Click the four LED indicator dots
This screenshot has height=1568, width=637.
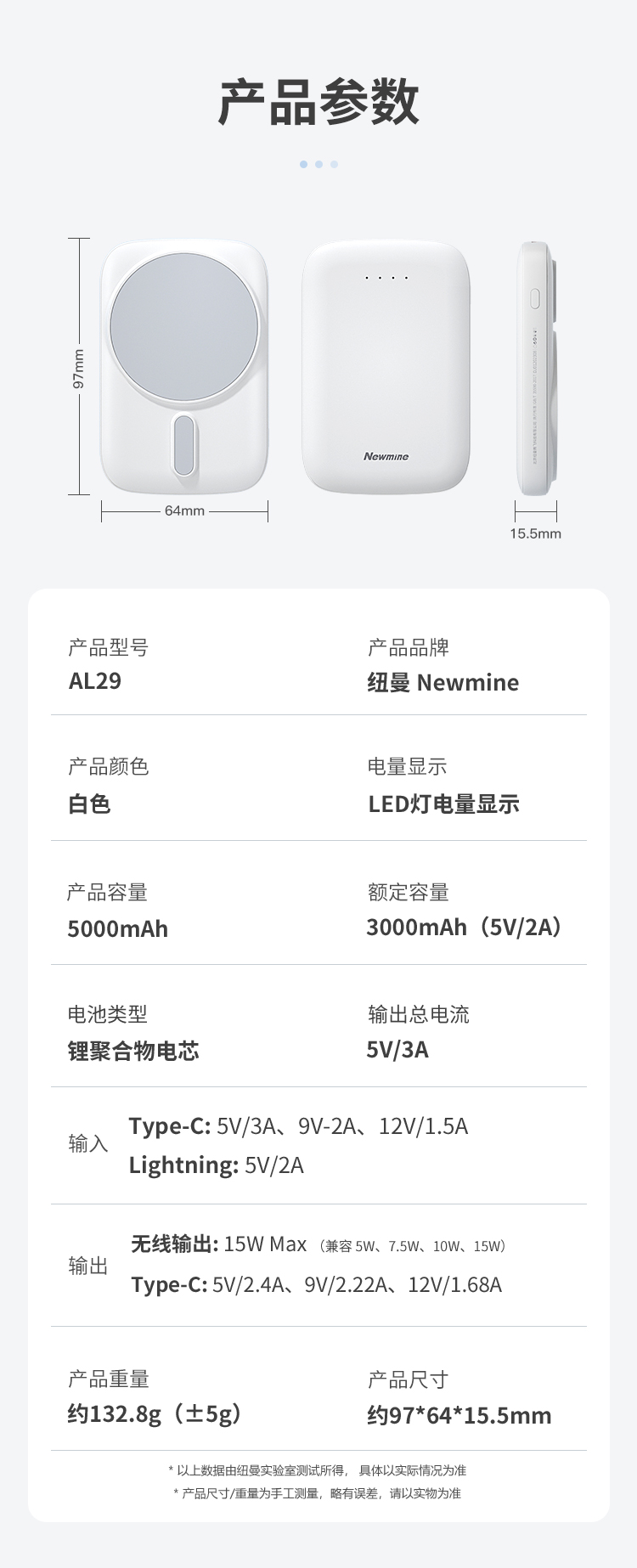point(386,278)
